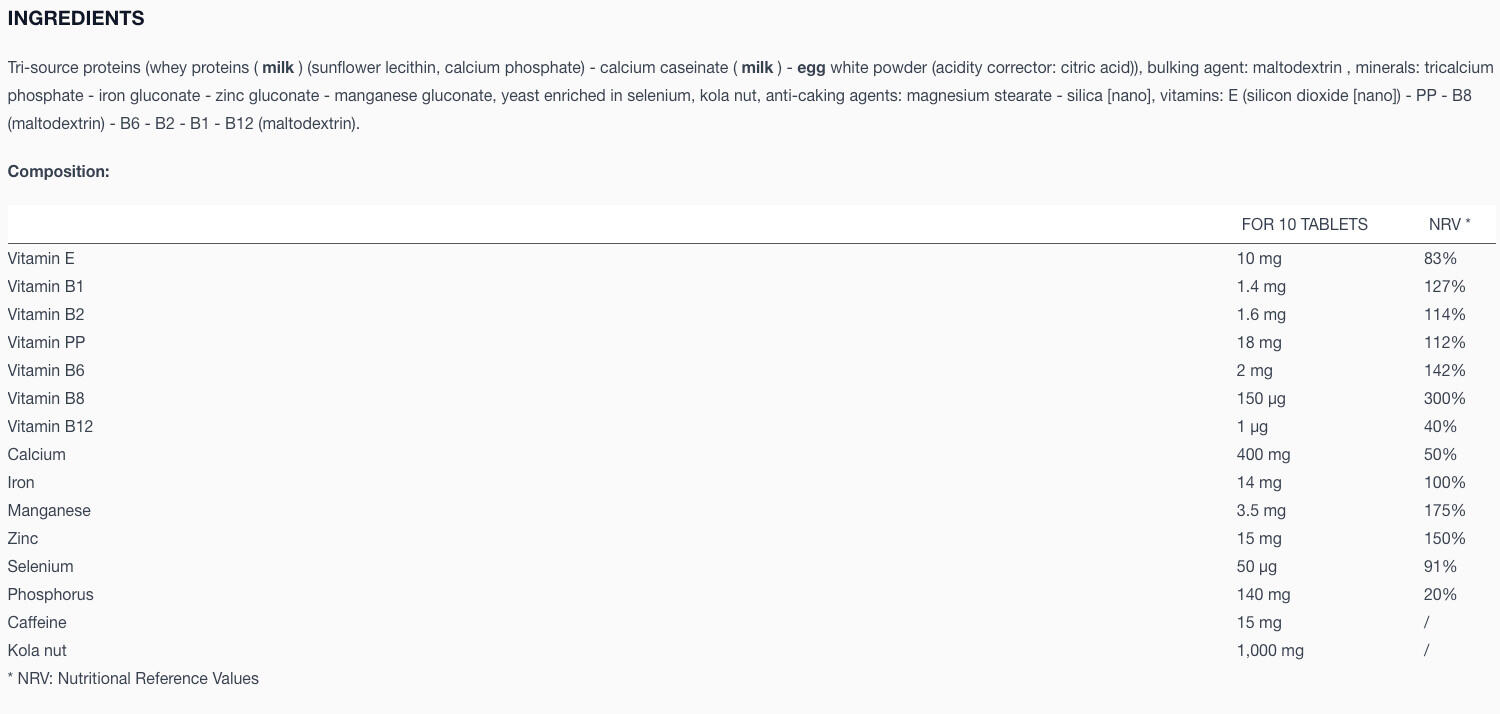Click the Composition label

pos(58,171)
